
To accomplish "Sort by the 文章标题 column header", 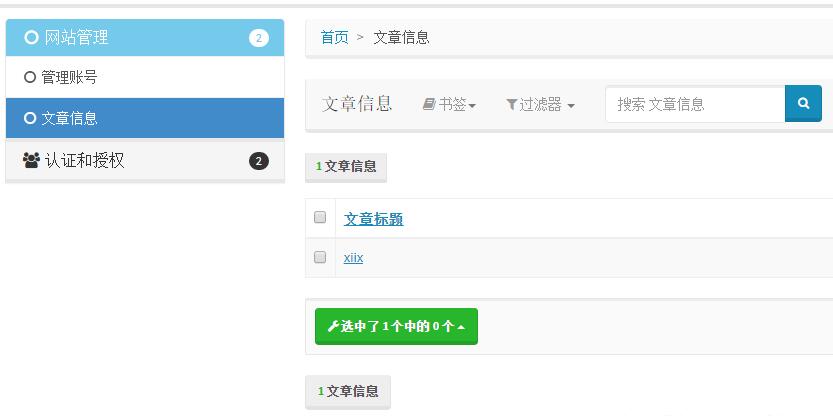I will click(x=373, y=219).
